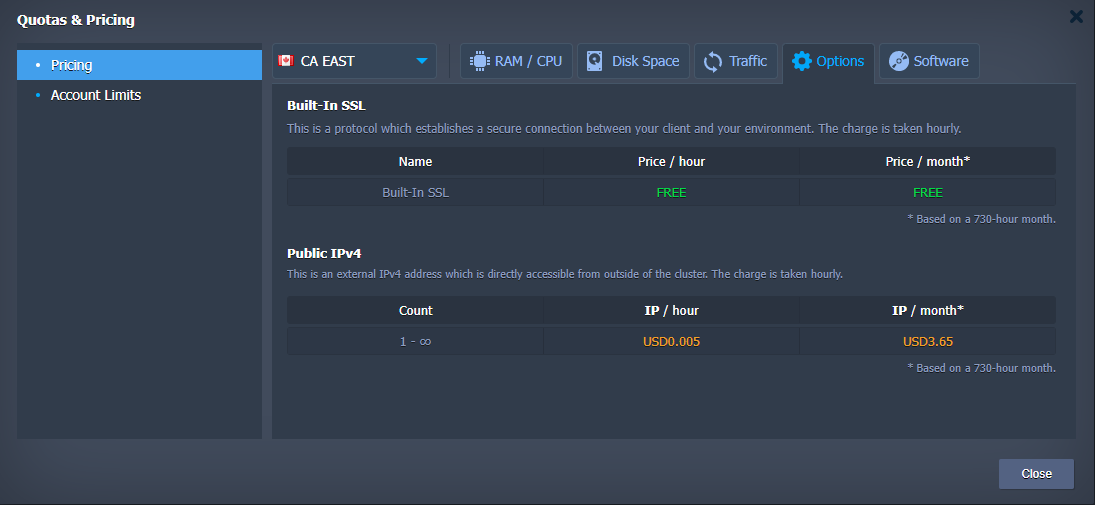
Task: Click the Traffic circular arrows icon
Action: click(713, 61)
